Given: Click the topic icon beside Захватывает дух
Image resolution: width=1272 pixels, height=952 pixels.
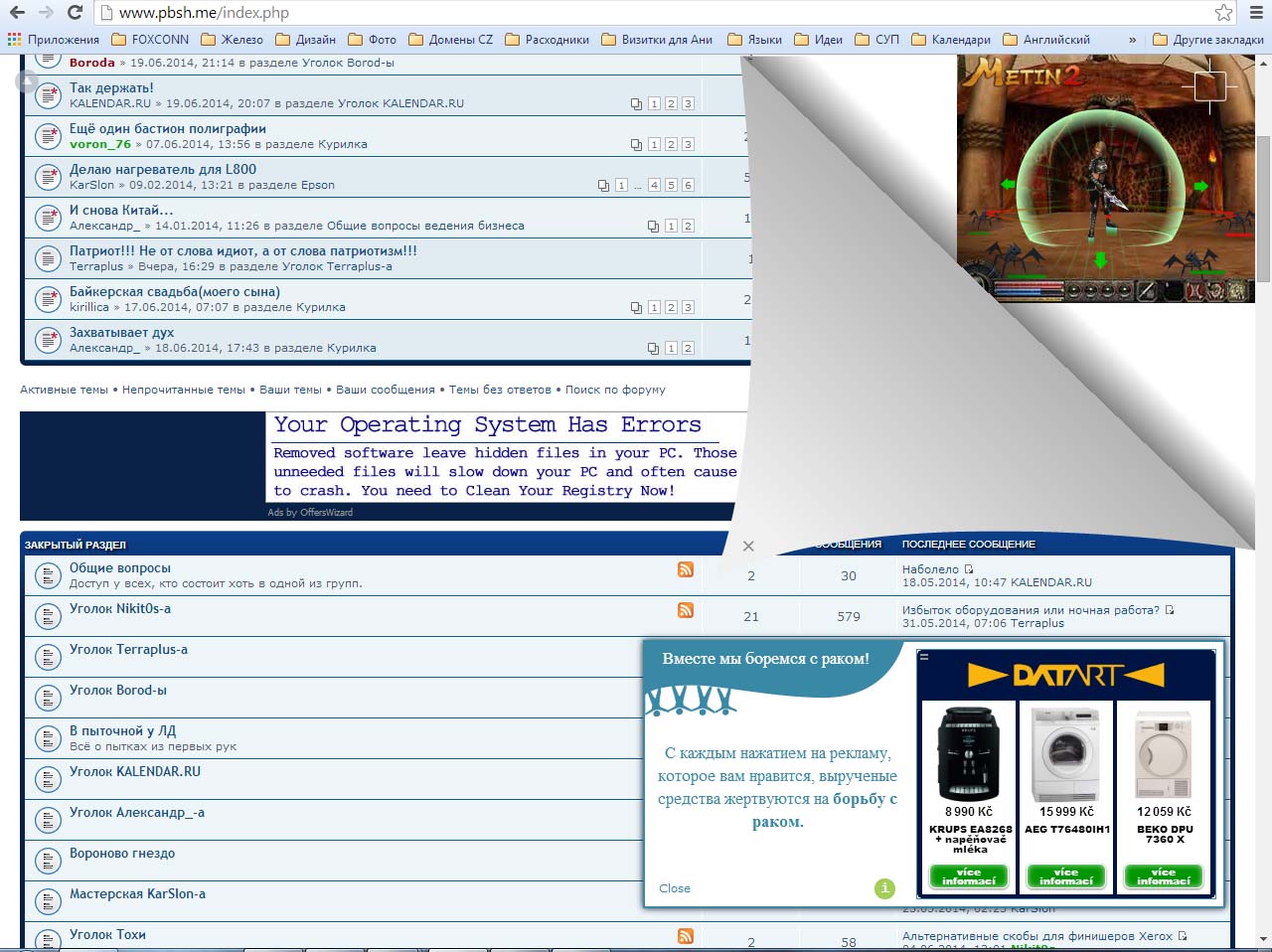Looking at the screenshot, I should point(49,341).
